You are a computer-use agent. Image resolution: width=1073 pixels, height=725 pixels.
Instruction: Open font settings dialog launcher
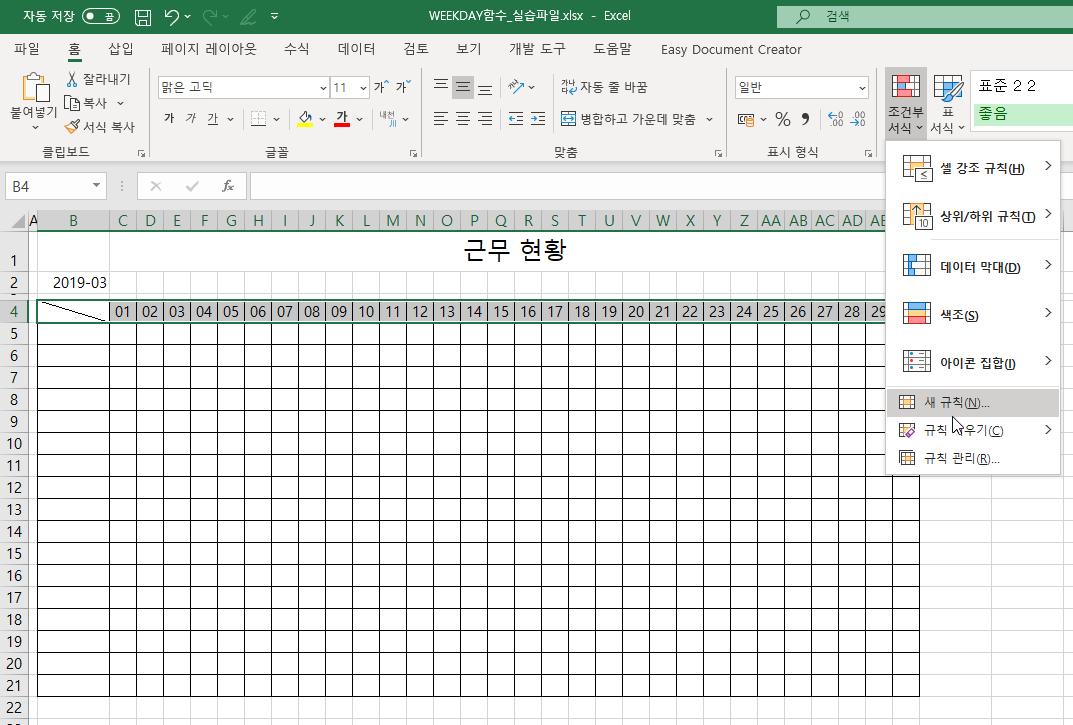pos(413,153)
